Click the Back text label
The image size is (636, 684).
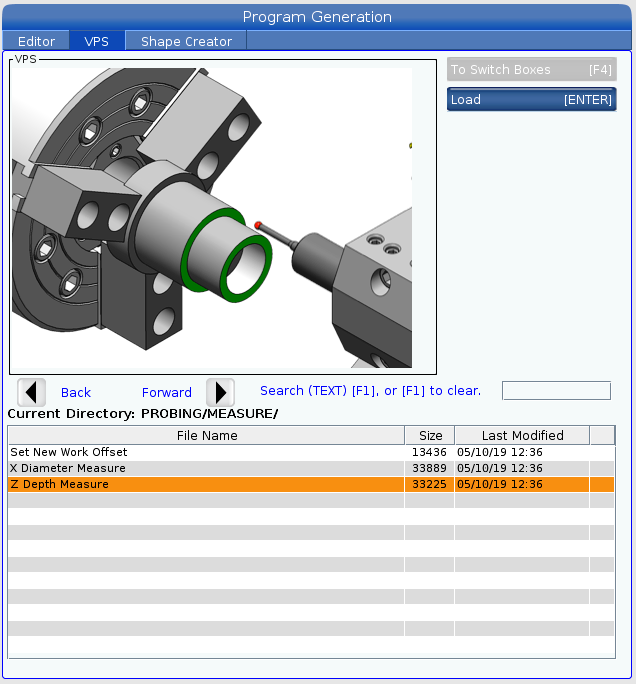(76, 393)
